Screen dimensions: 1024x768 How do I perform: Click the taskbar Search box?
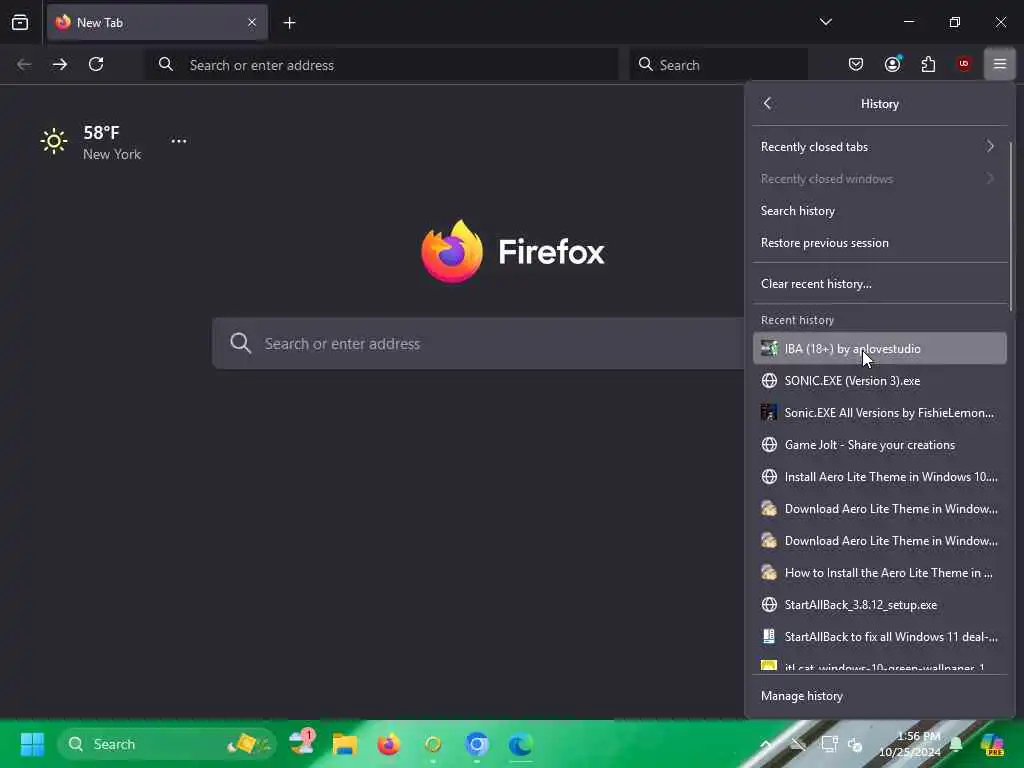[168, 744]
